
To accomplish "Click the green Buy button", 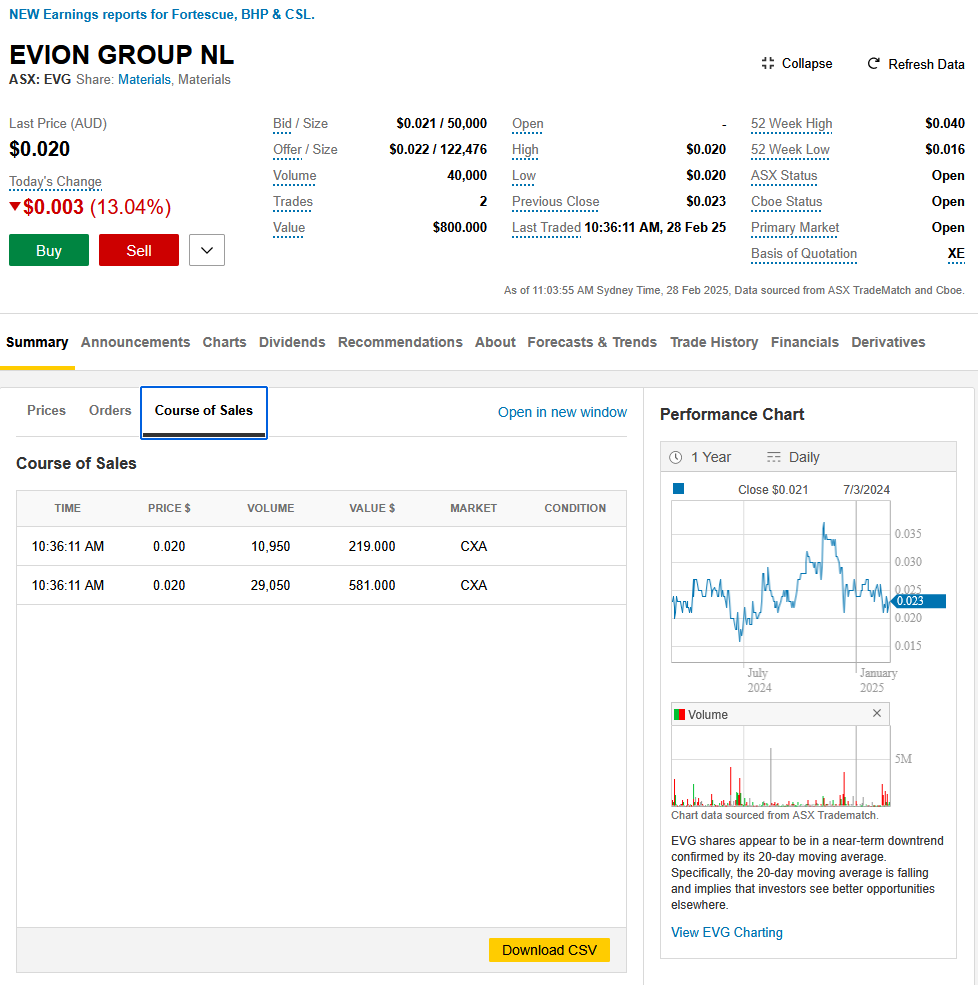I will point(49,250).
